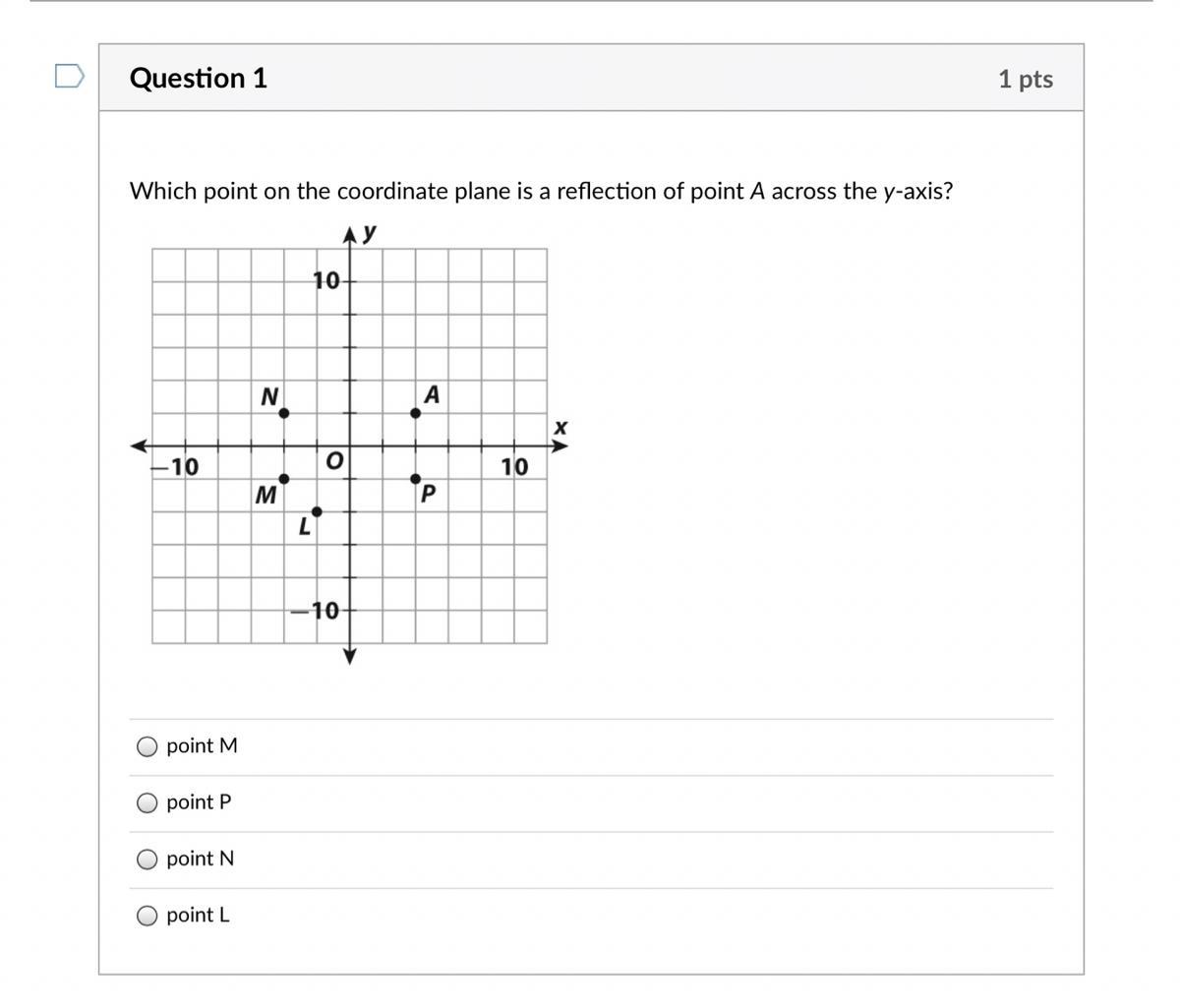Click point M dot on the graph

click(284, 479)
